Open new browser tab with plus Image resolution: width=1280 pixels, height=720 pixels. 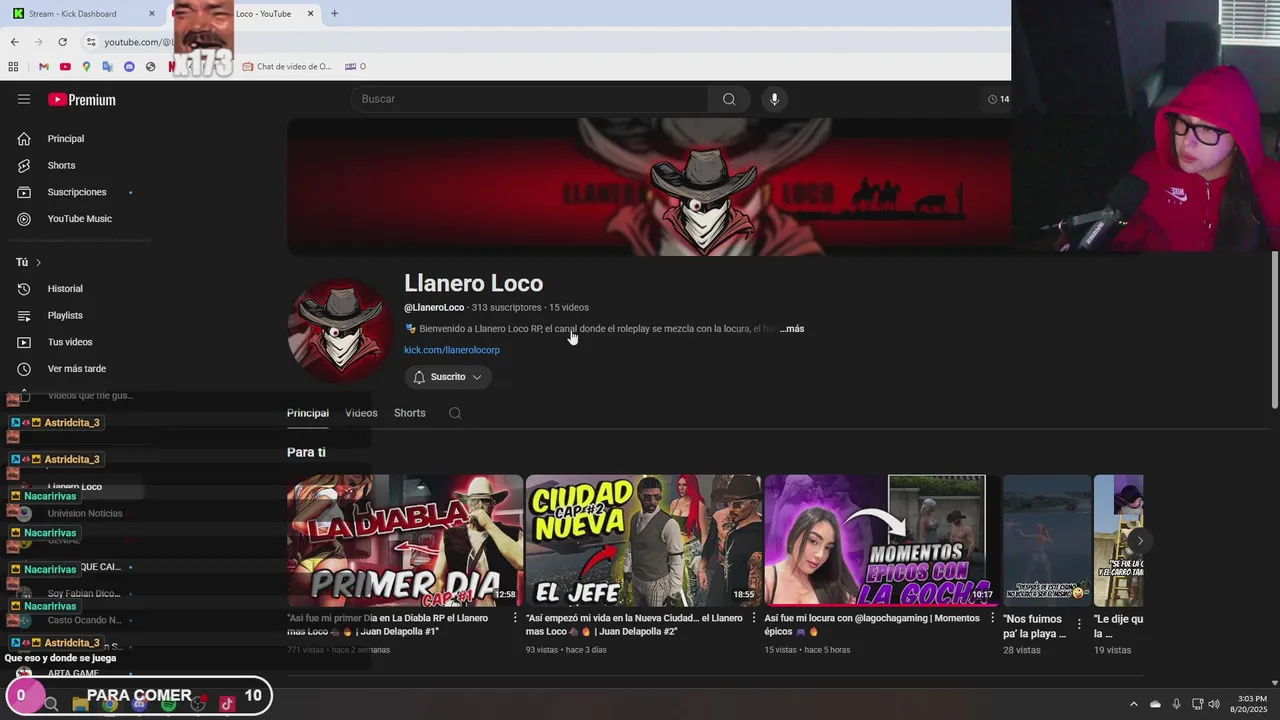point(334,13)
